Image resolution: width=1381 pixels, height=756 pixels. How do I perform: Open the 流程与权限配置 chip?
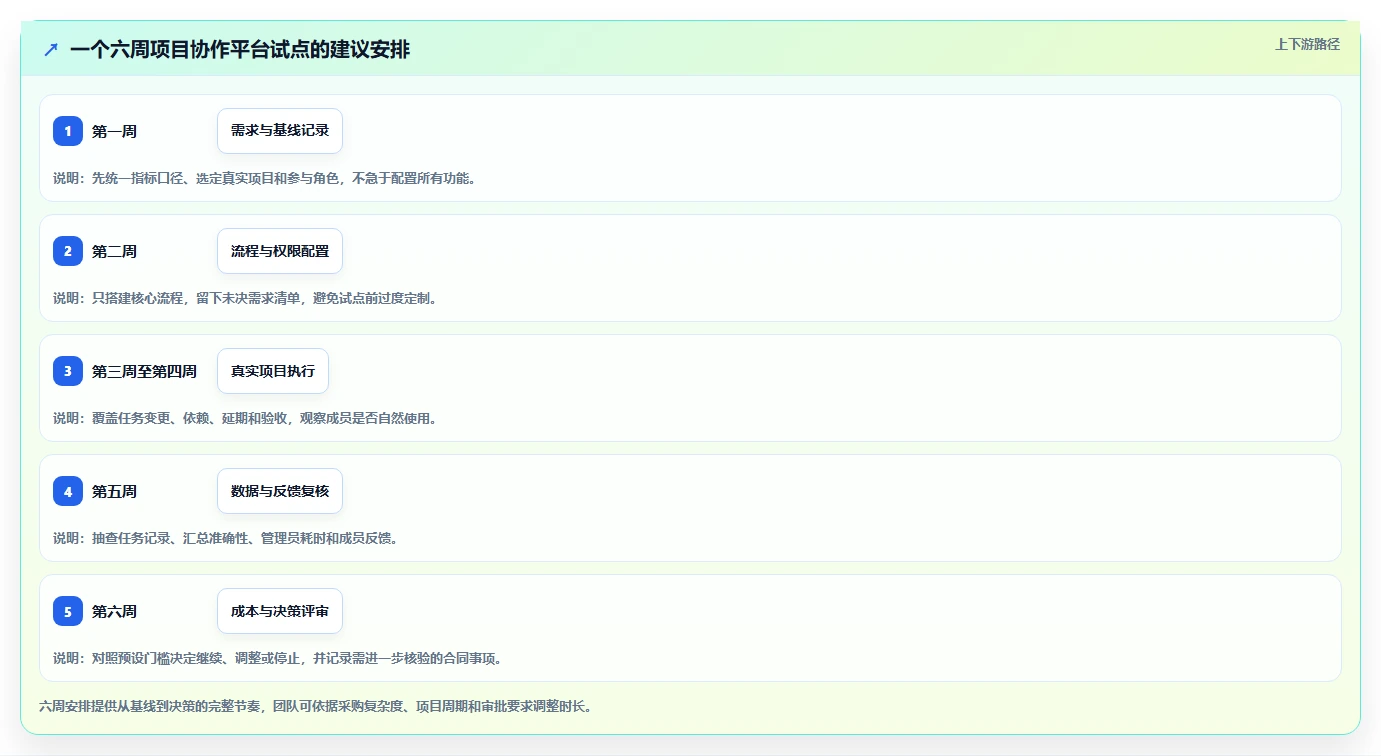pos(280,251)
